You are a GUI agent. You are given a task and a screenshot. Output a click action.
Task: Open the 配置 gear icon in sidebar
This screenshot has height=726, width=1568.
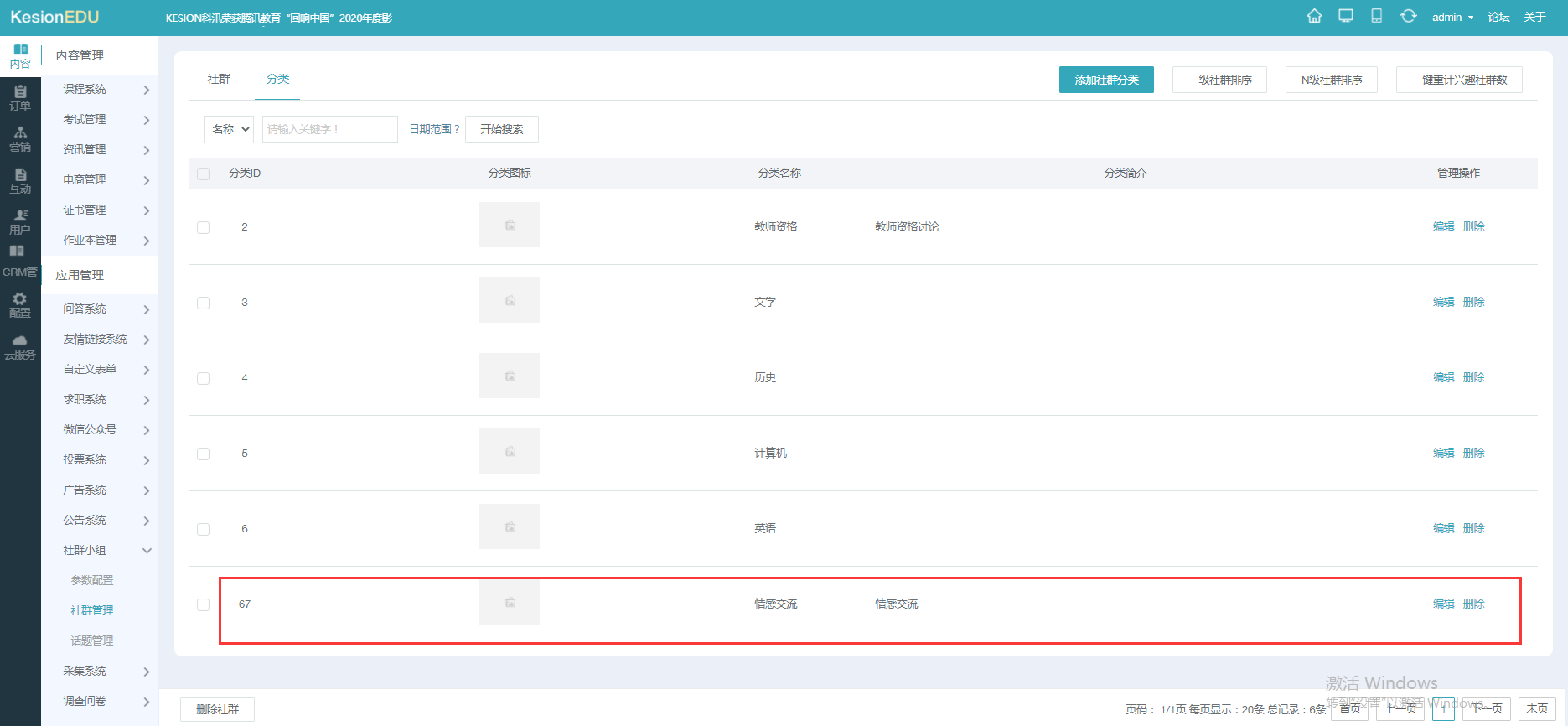pos(20,305)
